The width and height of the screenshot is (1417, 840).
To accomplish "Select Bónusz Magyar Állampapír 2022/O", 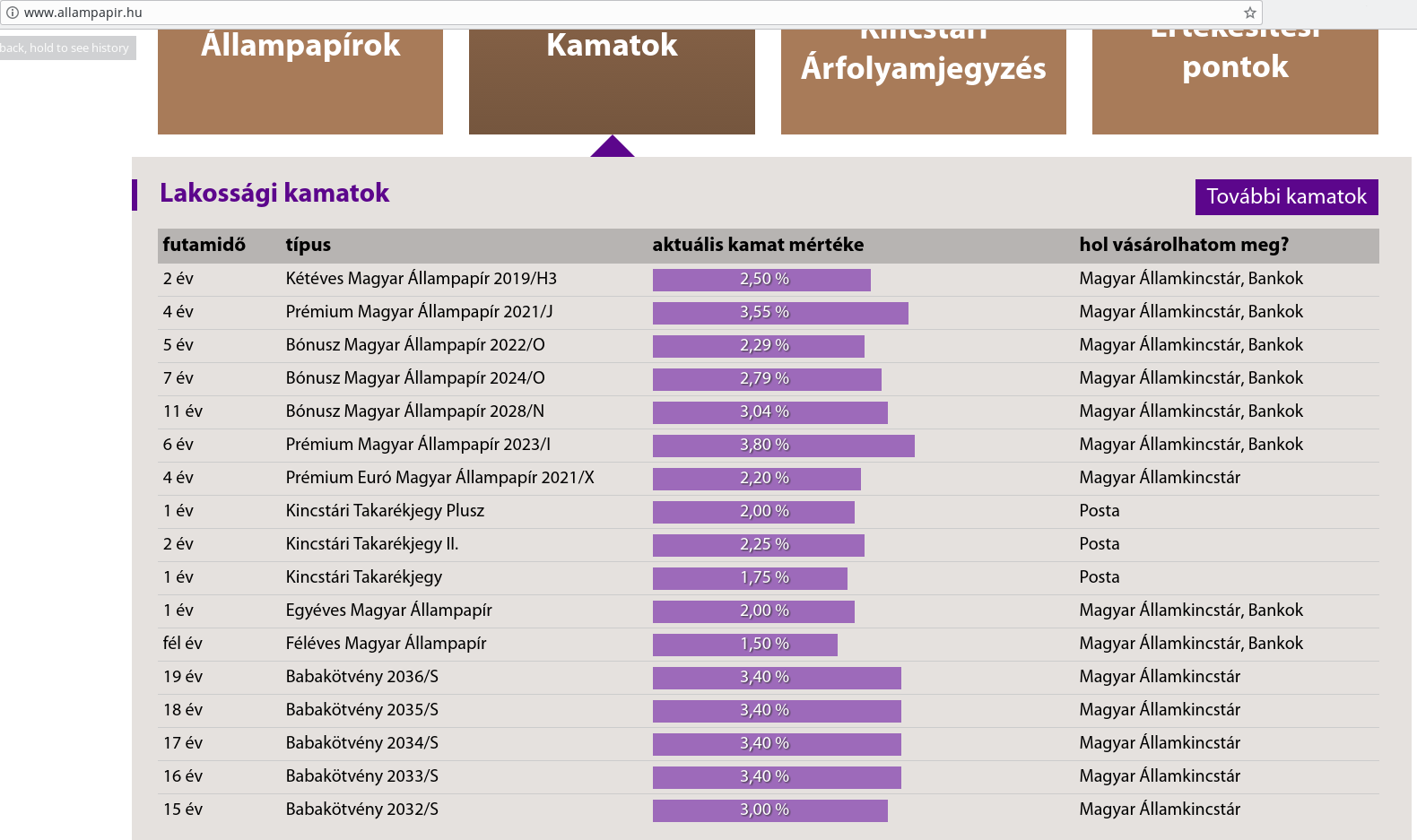I will click(x=415, y=345).
